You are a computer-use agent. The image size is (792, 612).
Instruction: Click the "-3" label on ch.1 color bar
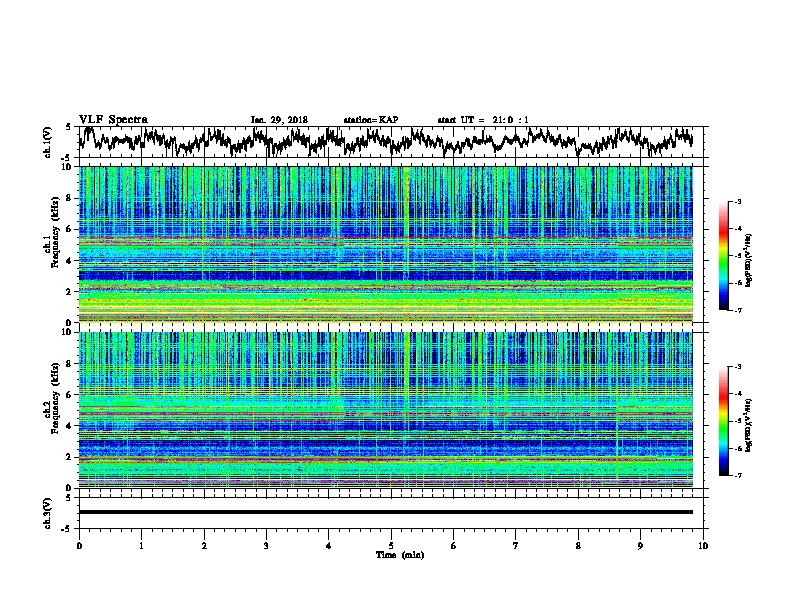[738, 202]
